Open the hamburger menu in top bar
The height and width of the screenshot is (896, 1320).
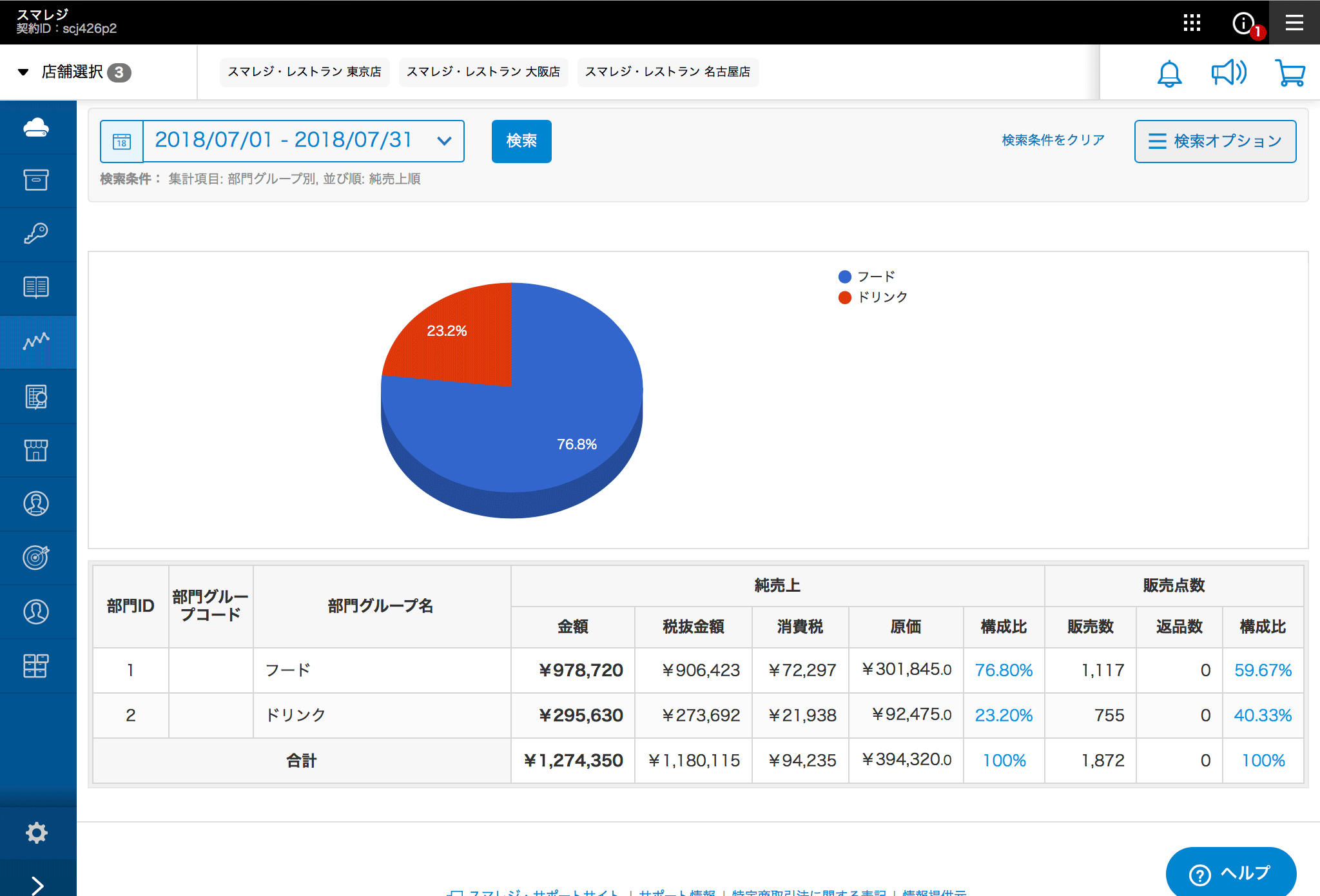[x=1294, y=23]
